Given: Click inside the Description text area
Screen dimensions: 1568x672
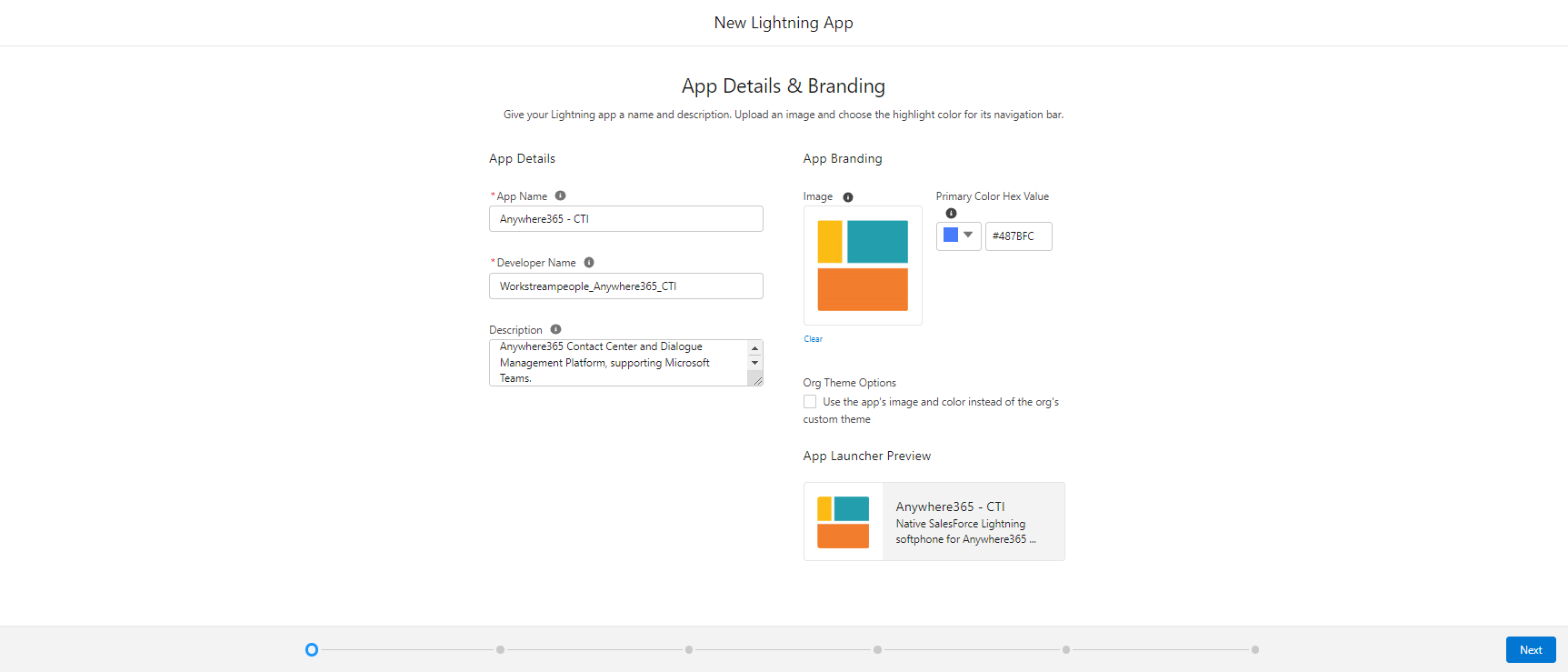Looking at the screenshot, I should click(x=618, y=363).
